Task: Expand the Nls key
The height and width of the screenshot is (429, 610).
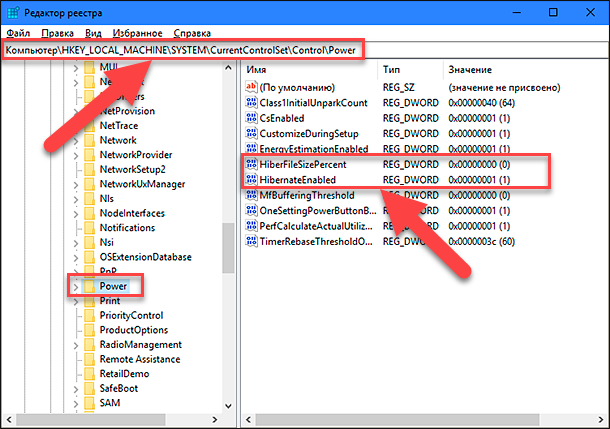Action: click(x=76, y=200)
